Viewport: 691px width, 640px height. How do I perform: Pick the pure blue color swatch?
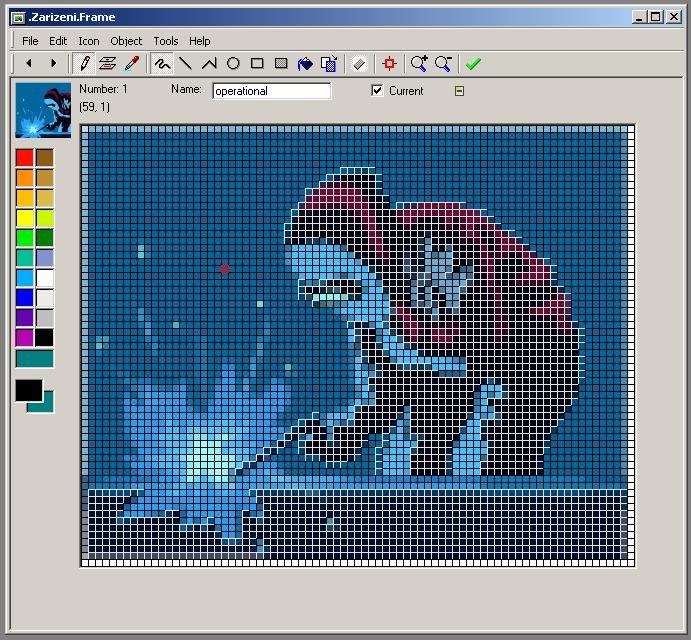[25, 298]
